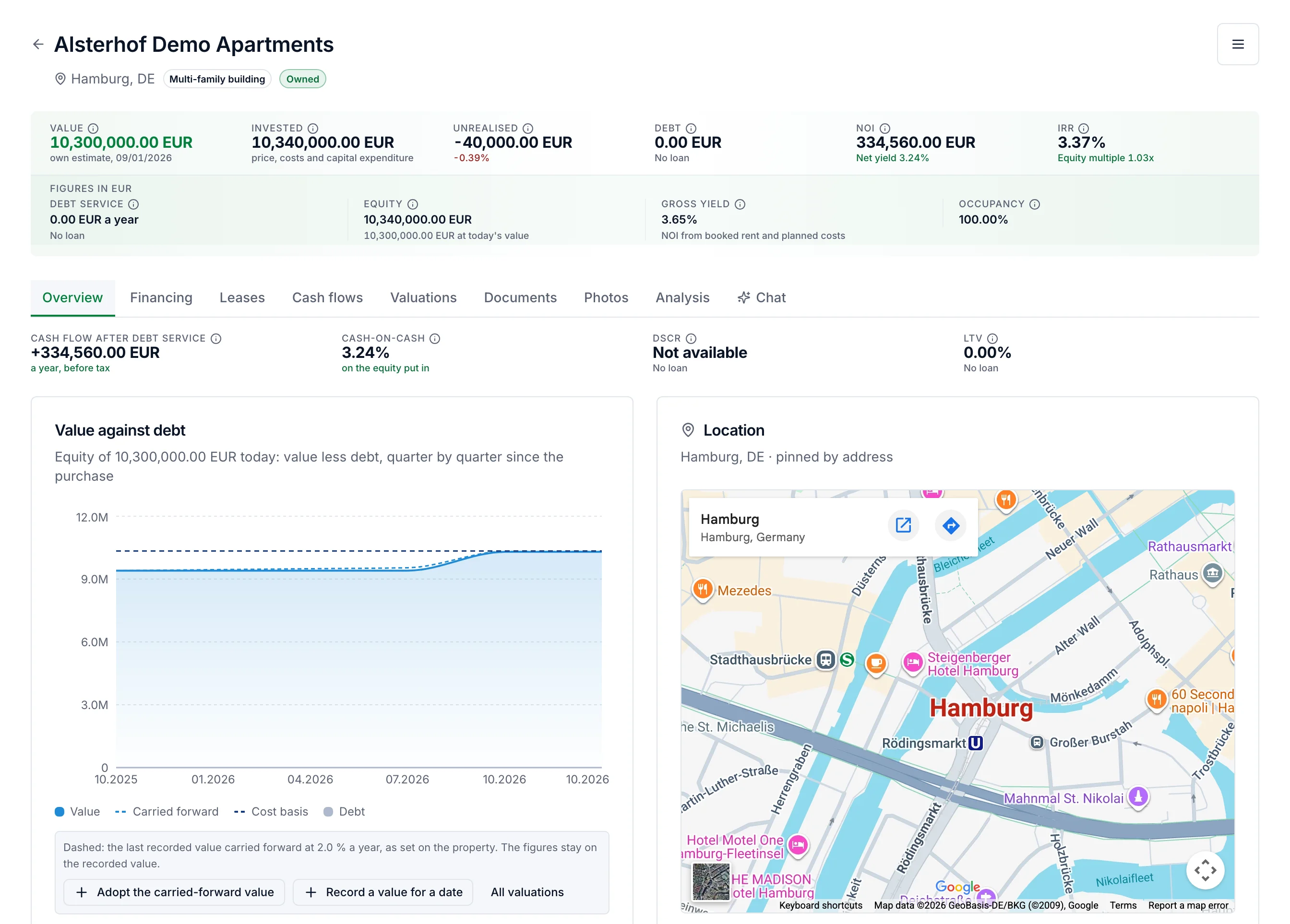1290x924 pixels.
Task: Show info for the VALUE metric
Action: (93, 129)
